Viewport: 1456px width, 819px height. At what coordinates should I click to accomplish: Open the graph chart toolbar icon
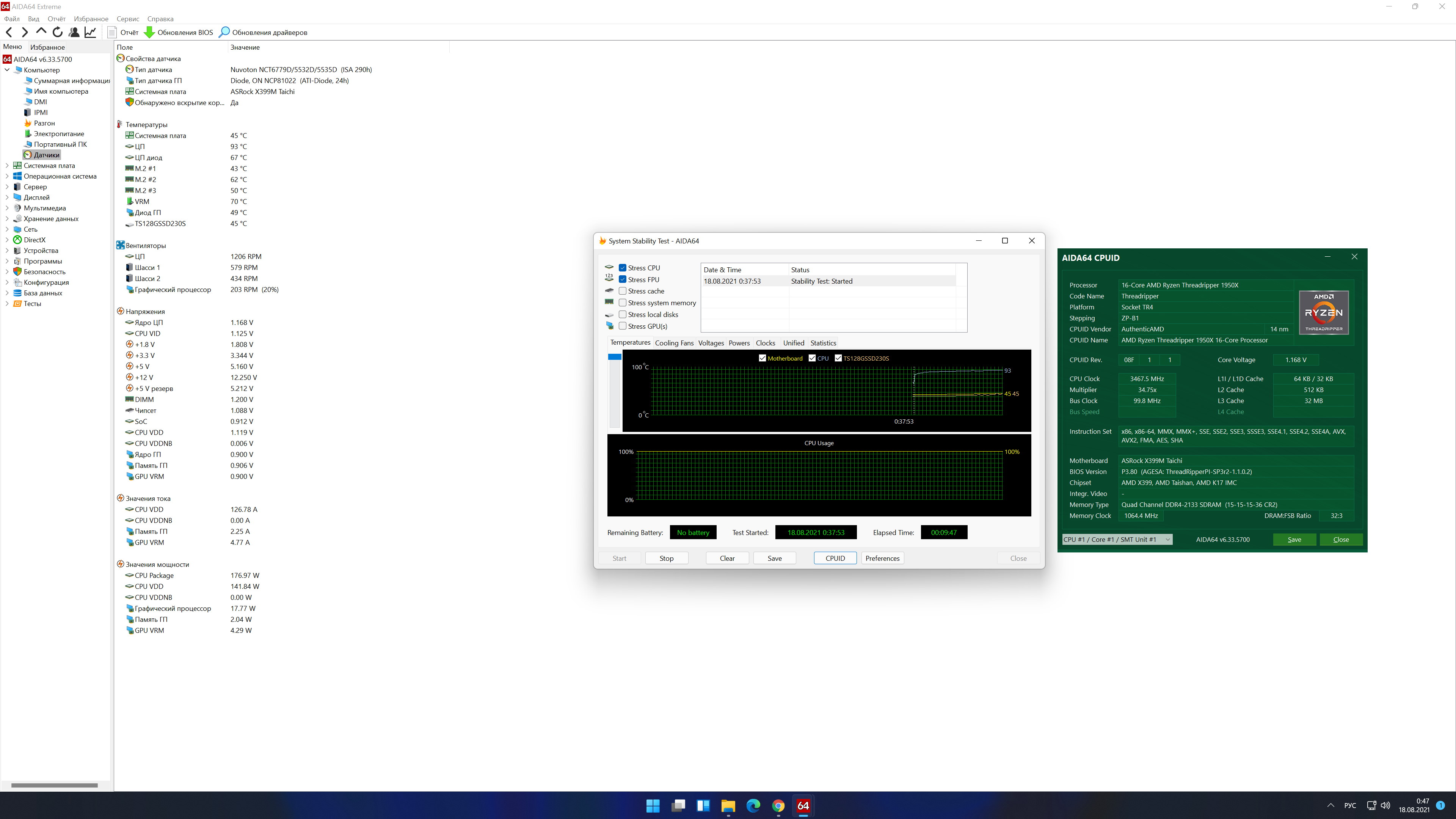click(91, 32)
